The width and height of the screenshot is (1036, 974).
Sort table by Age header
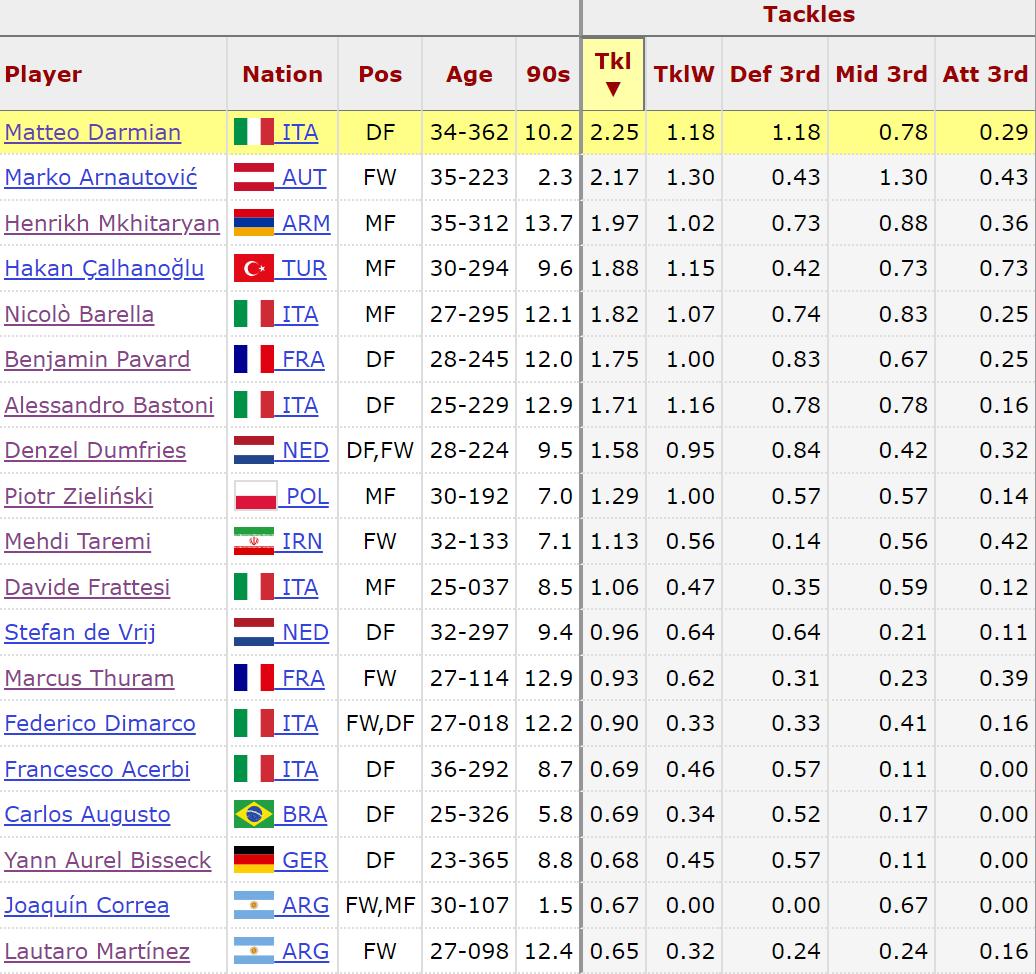469,74
